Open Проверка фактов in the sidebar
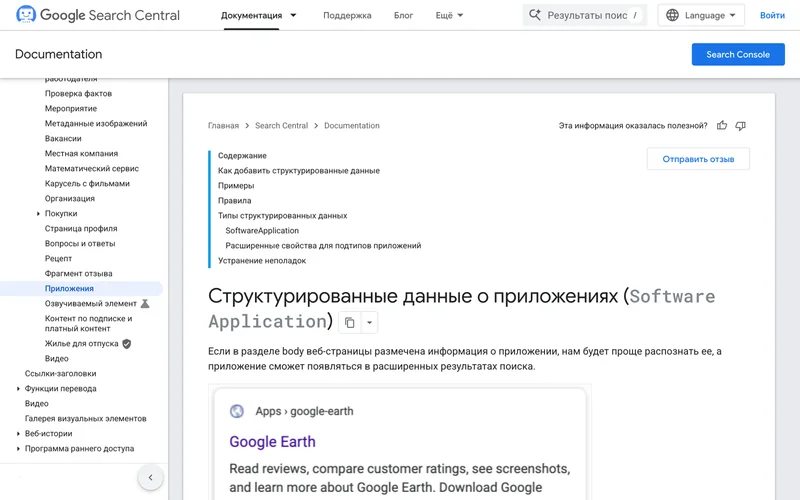 point(78,93)
